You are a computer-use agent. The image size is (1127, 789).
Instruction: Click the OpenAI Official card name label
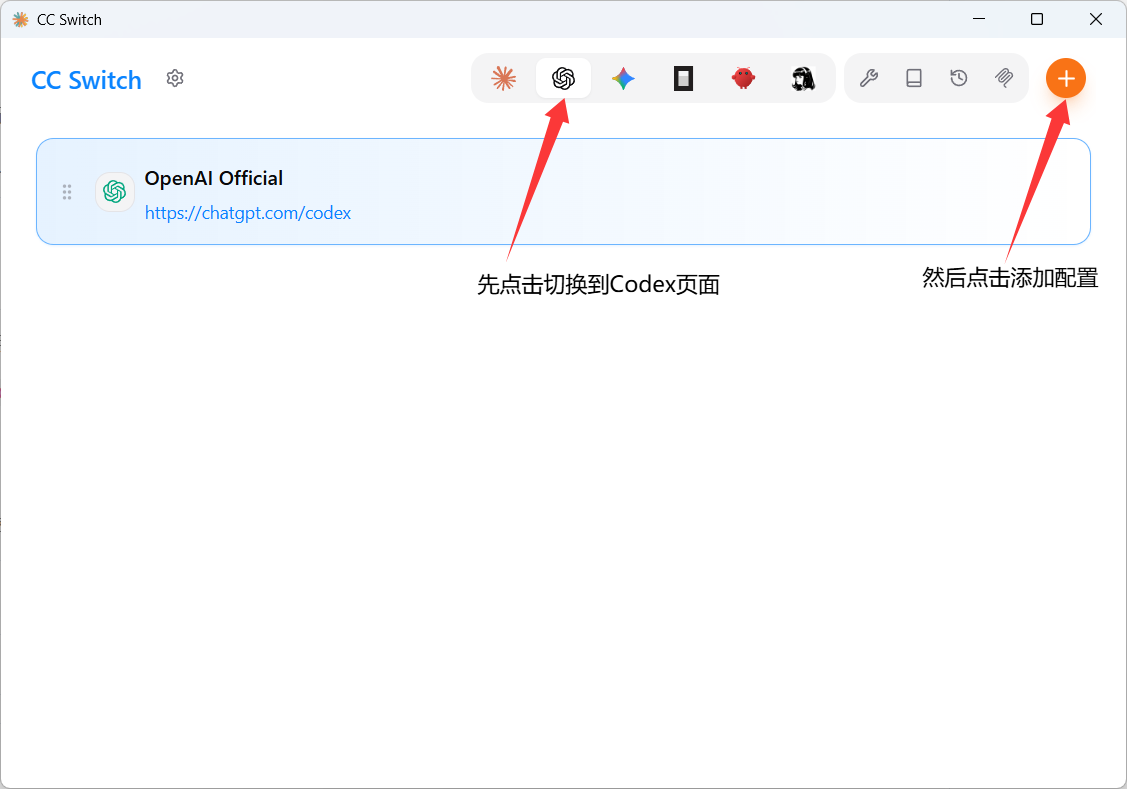[213, 178]
